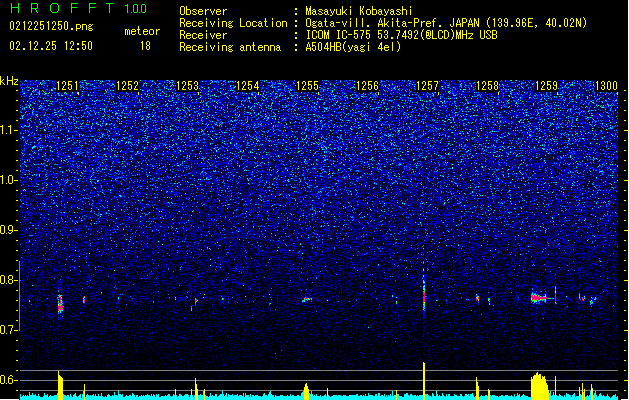Click the 0.7 kHz axis label

pos(8,330)
